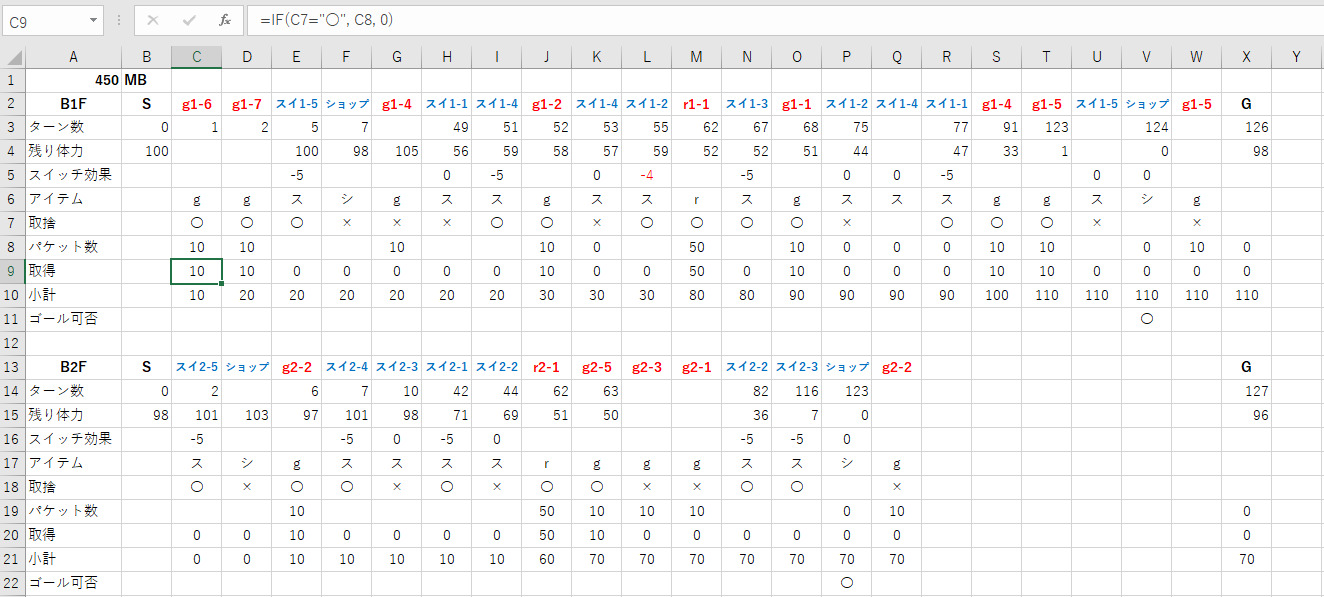Click inside the formula bar text

pyautogui.click(x=700, y=20)
